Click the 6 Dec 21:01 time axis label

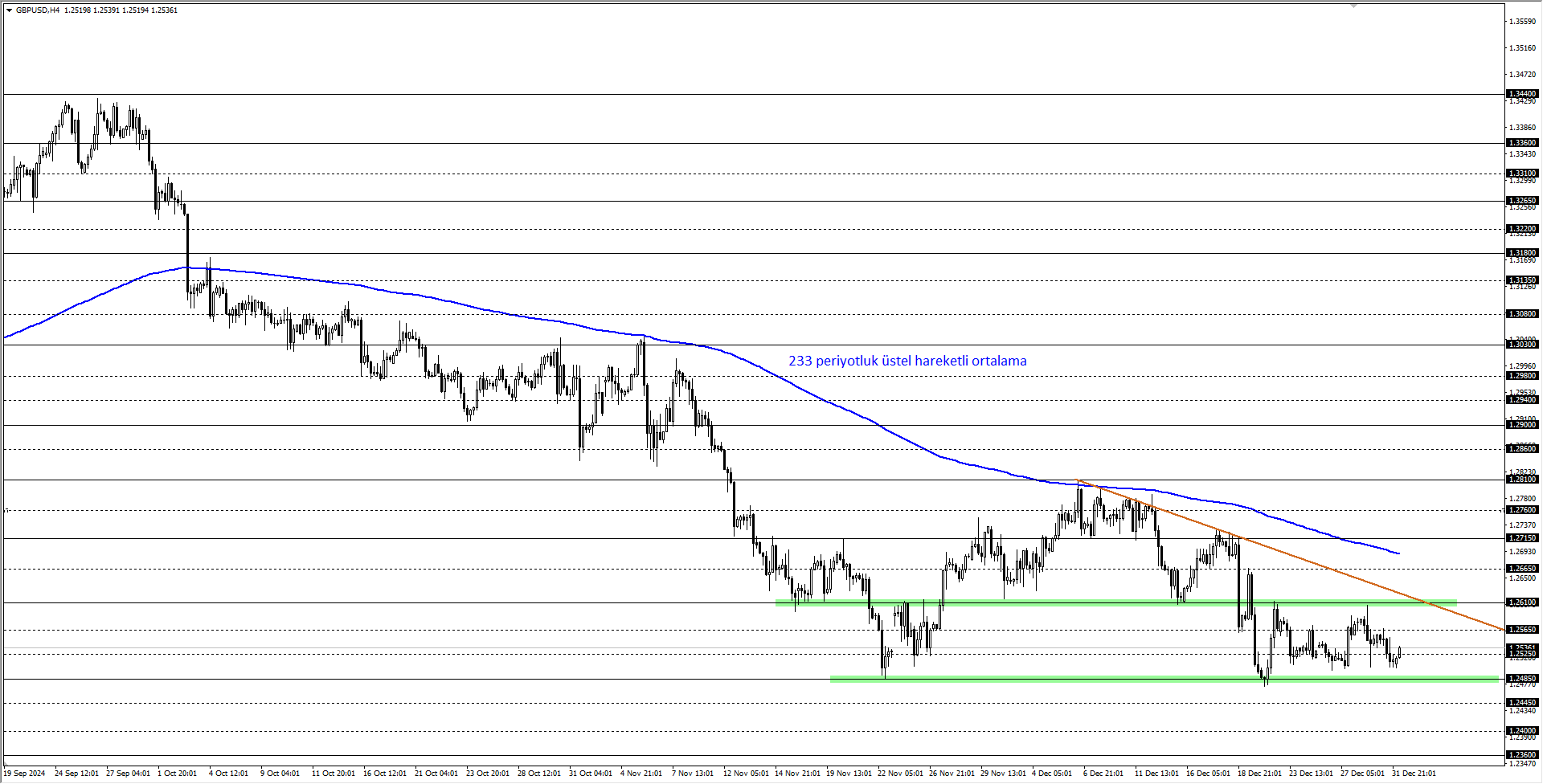click(x=1103, y=774)
